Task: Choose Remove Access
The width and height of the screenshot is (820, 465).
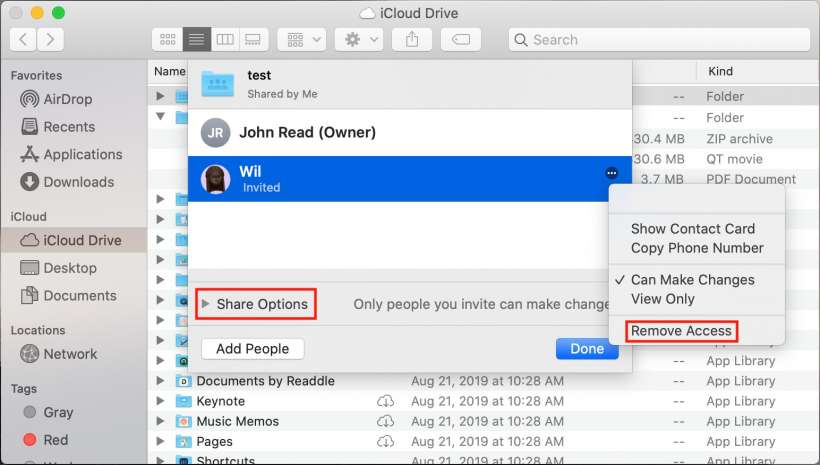Action: (681, 331)
